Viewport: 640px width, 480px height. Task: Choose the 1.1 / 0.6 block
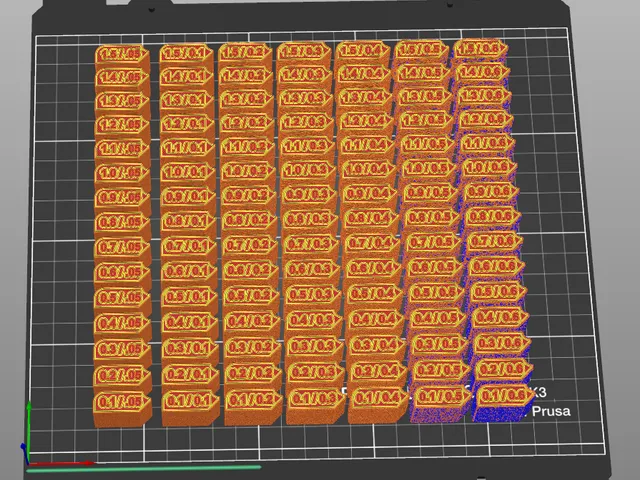pos(487,143)
